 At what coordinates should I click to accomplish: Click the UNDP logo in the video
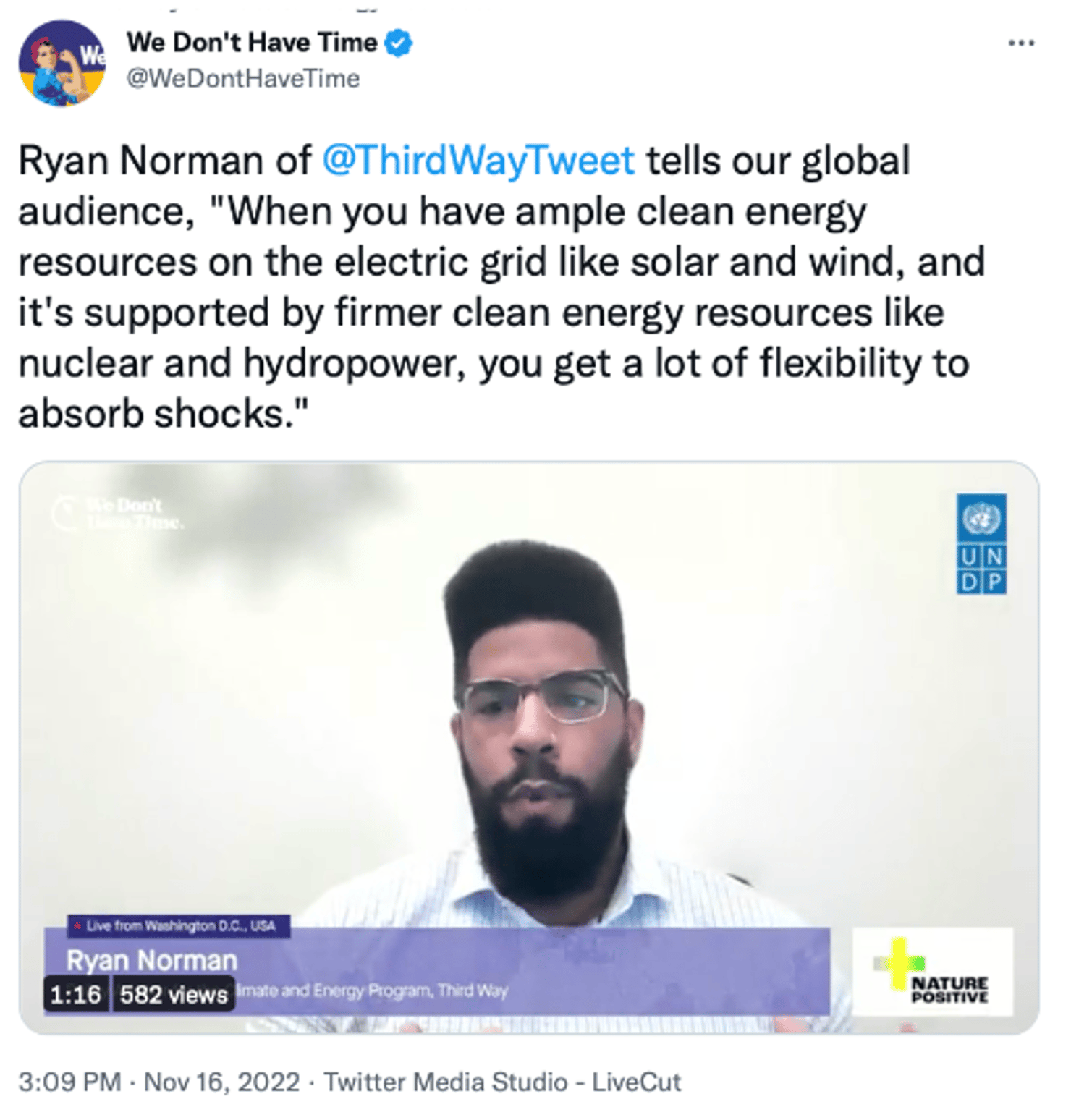click(981, 543)
